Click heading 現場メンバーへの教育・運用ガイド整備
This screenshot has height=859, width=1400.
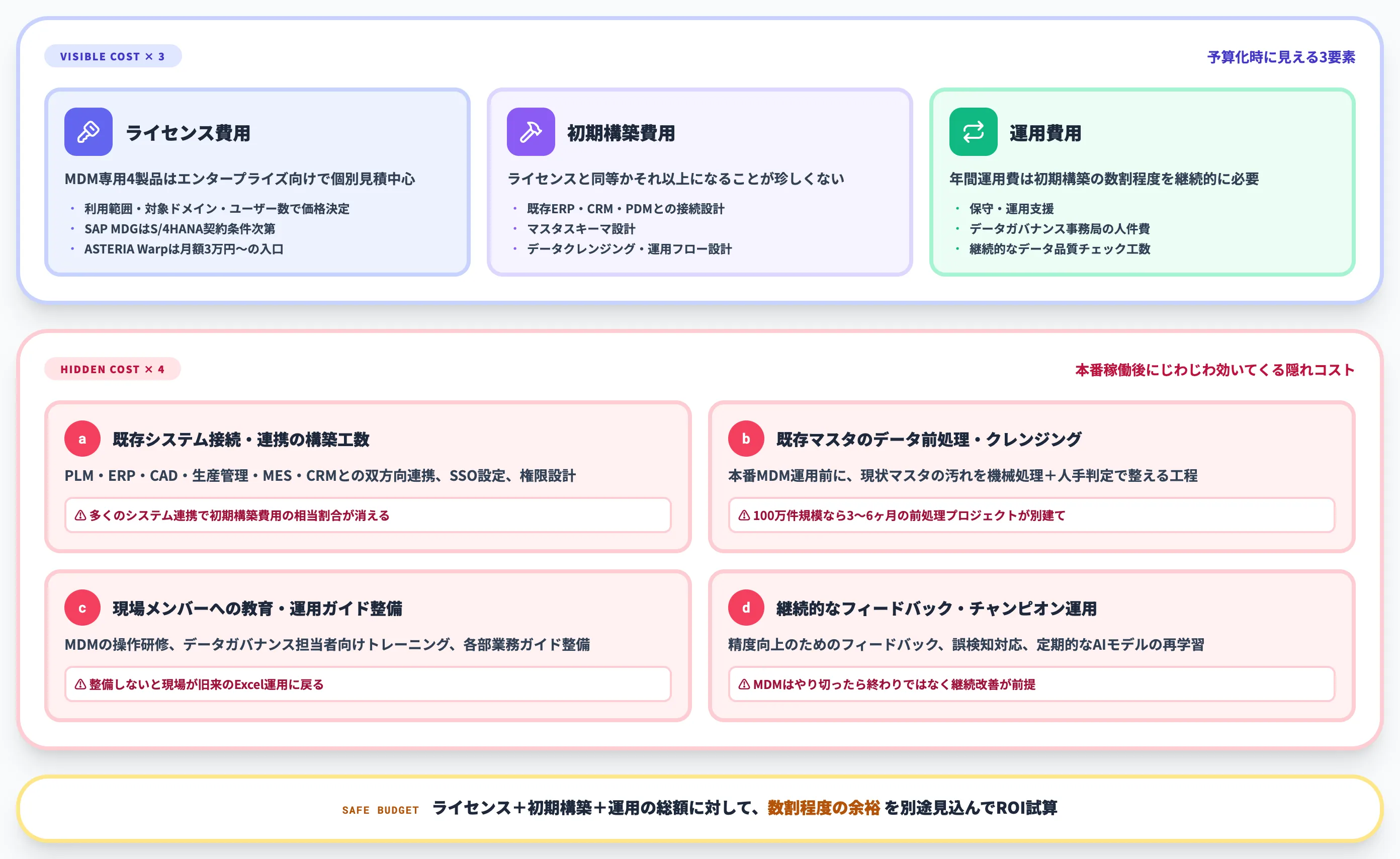click(x=257, y=609)
